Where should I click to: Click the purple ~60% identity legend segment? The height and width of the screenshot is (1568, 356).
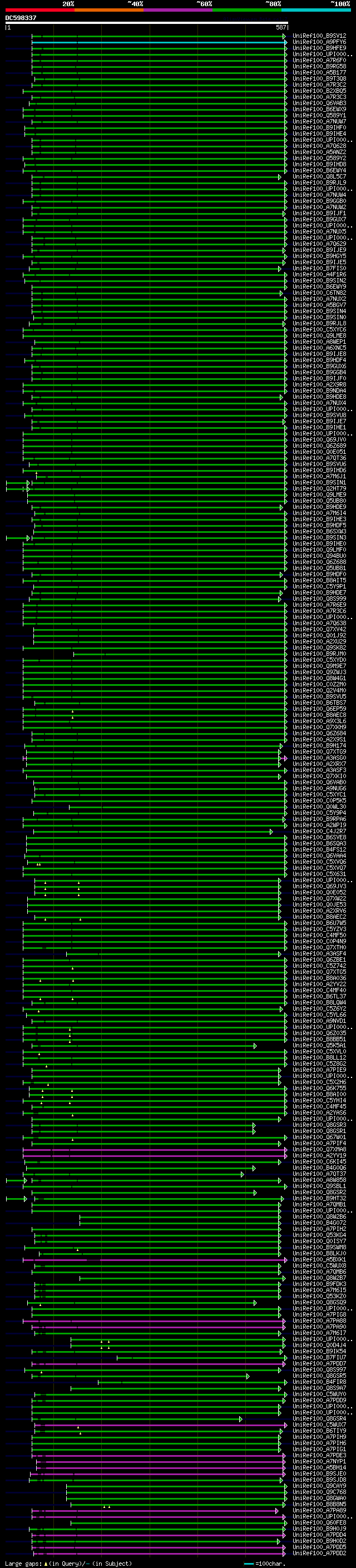tap(177, 10)
